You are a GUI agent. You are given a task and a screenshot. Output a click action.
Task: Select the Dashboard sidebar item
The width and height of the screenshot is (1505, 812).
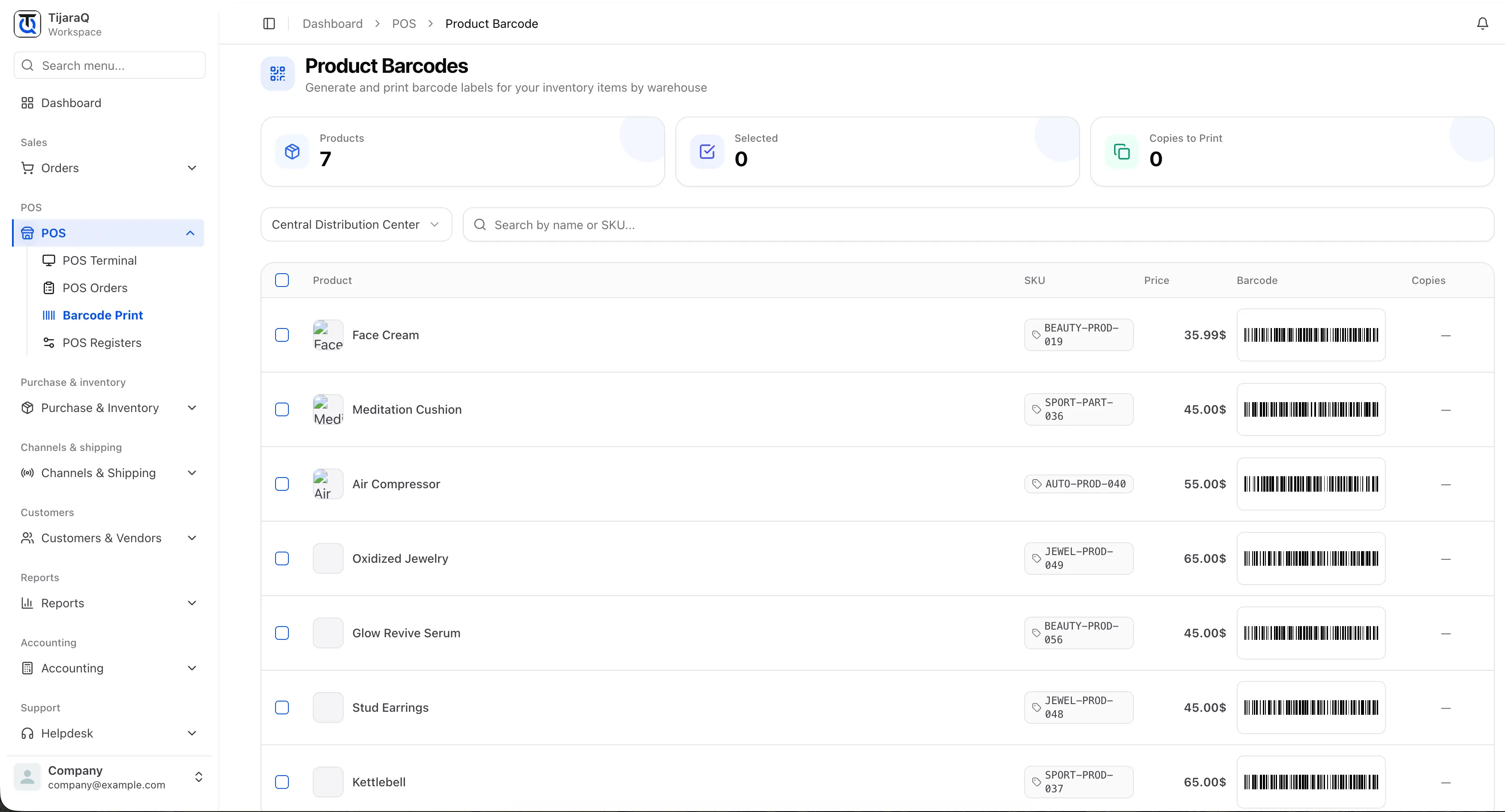coord(109,103)
